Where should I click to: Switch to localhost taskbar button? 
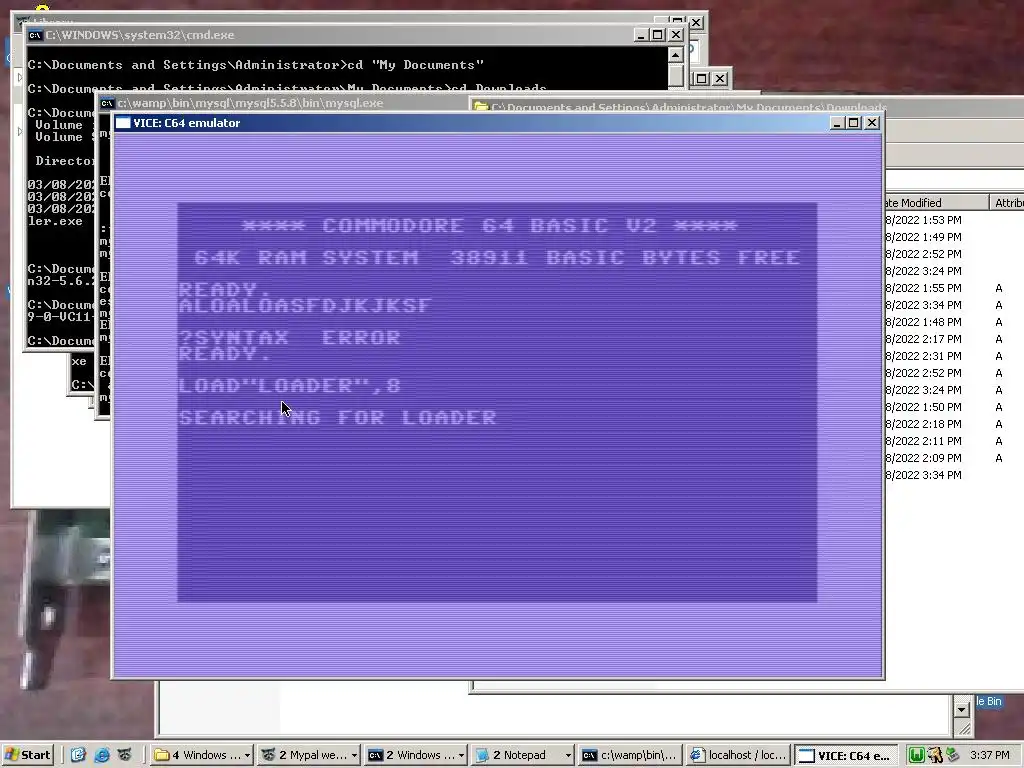coord(739,755)
